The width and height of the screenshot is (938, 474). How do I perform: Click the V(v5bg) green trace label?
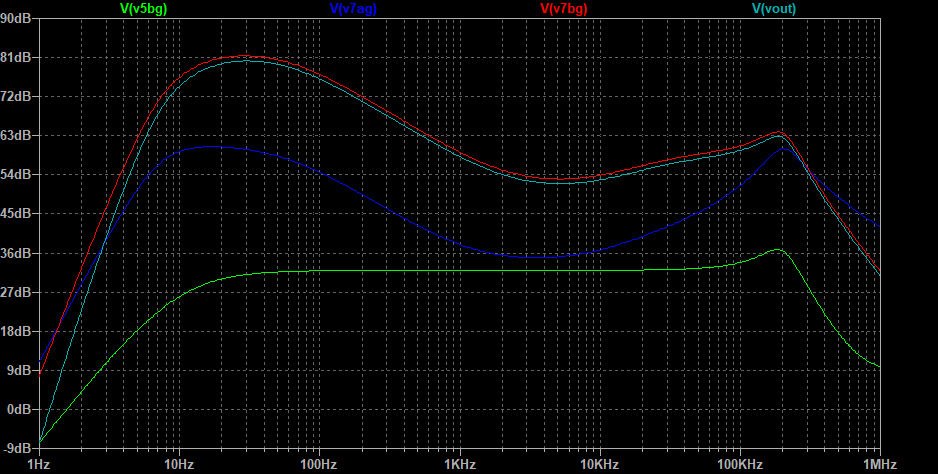coord(144,8)
